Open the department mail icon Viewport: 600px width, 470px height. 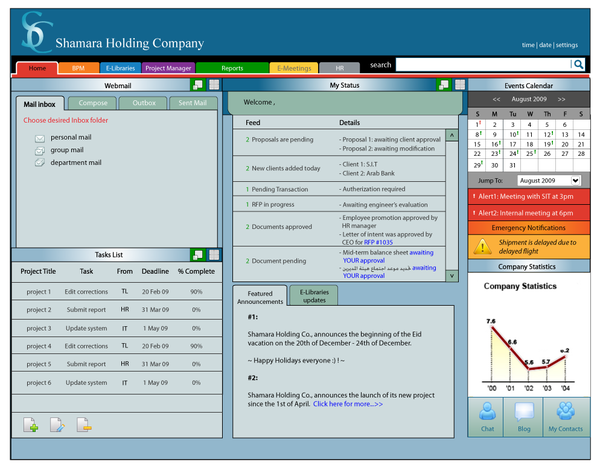pyautogui.click(x=40, y=163)
